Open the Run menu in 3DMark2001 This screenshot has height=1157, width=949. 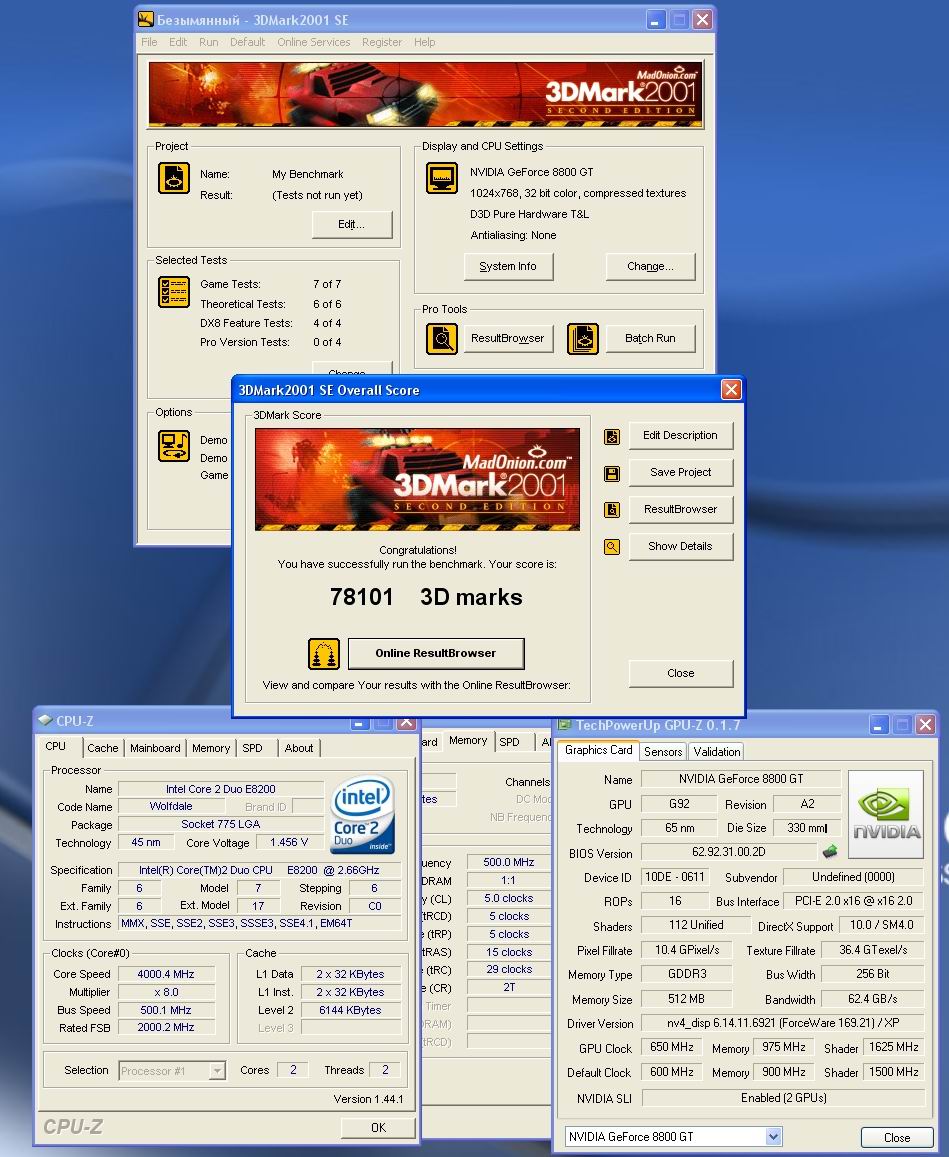tap(209, 42)
